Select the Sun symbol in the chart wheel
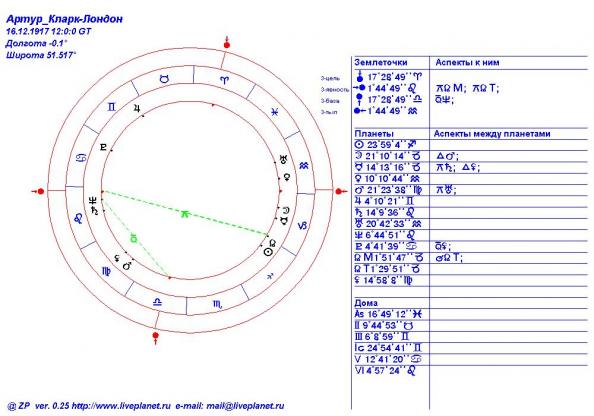Viewport: 594px width, 416px height. pyautogui.click(x=267, y=252)
